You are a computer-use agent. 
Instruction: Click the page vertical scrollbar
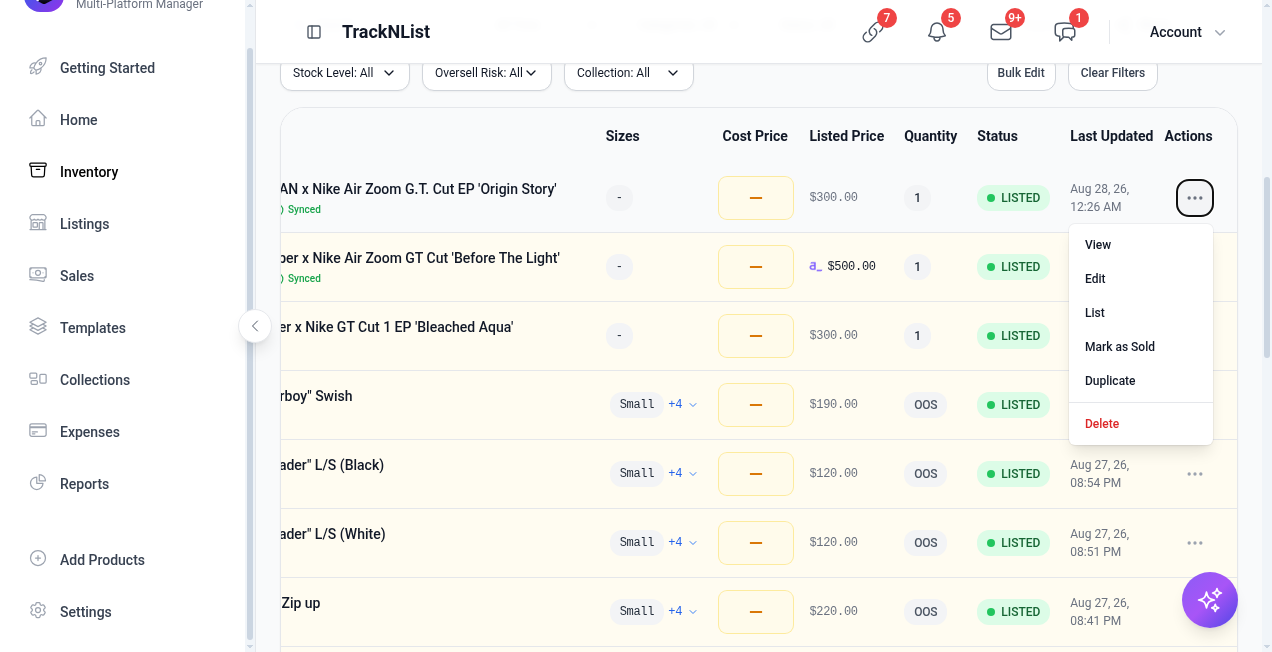(x=1267, y=268)
